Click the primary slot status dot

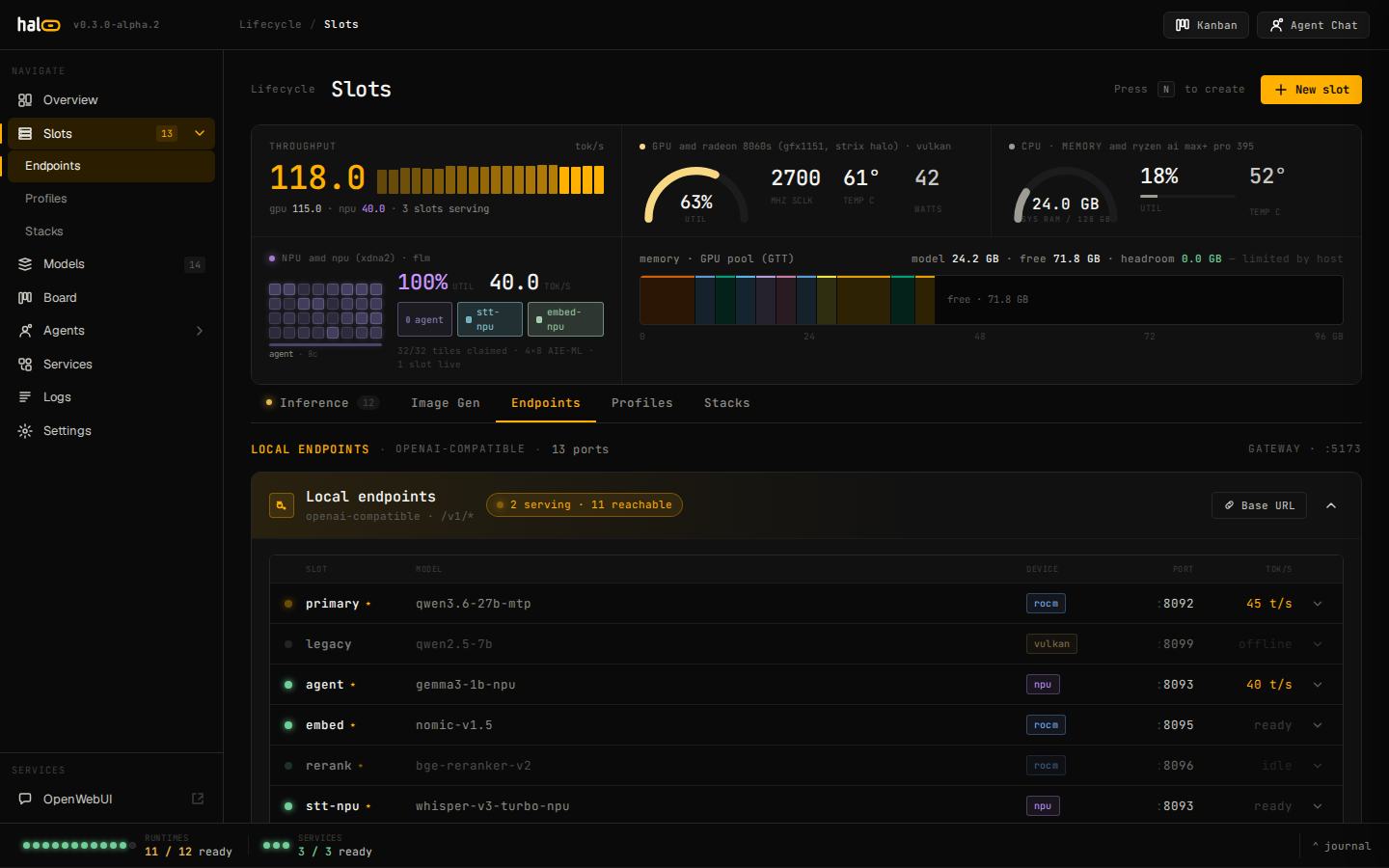[x=288, y=604]
